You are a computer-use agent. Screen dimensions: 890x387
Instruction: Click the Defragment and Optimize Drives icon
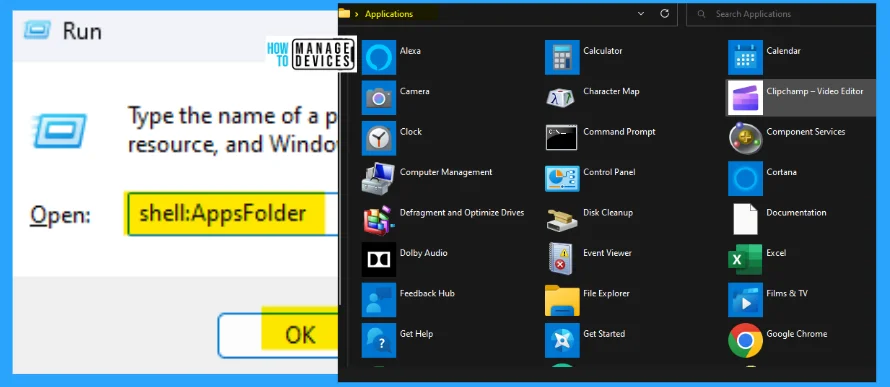coord(379,219)
